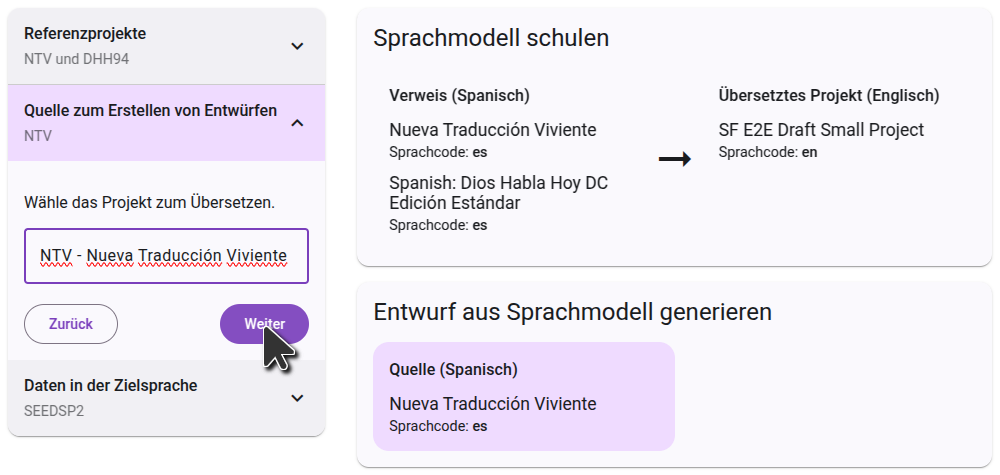Click the Zurück button
This screenshot has height=475, width=1000.
pyautogui.click(x=71, y=324)
